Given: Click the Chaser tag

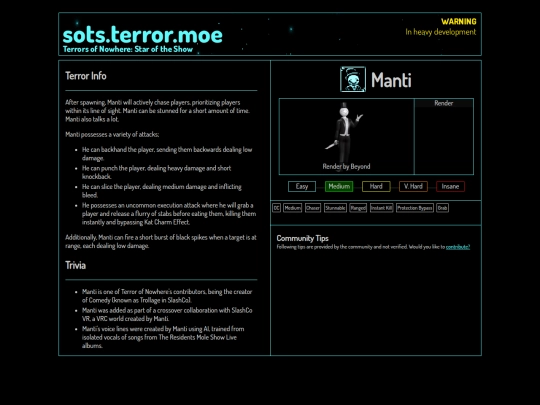Looking at the screenshot, I should [313, 208].
